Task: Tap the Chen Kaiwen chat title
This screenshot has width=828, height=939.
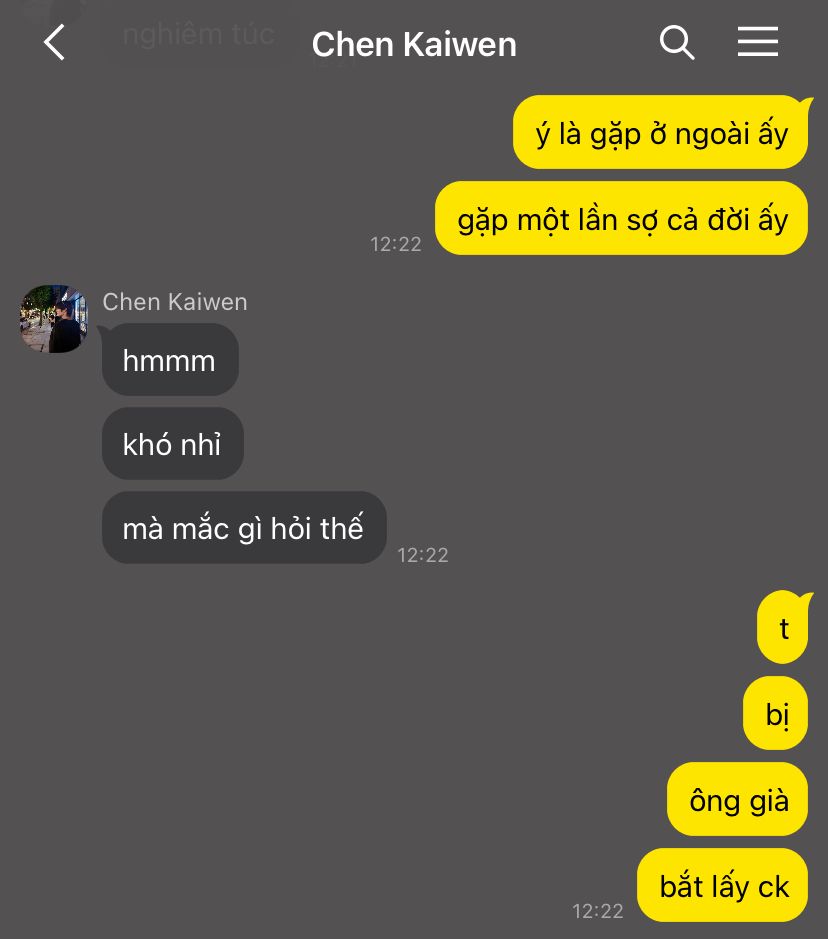Action: point(414,44)
